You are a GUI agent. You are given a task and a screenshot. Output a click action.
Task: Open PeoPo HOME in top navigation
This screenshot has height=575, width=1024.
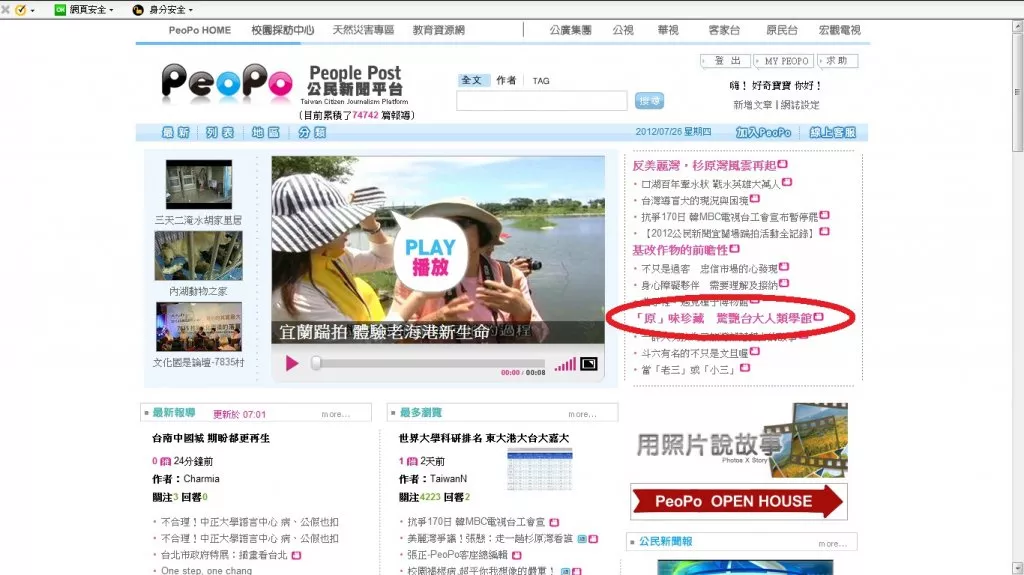[200, 30]
